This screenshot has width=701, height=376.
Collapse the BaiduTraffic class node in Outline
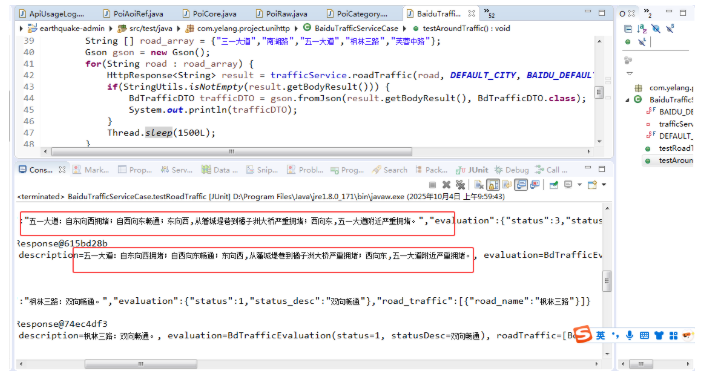coord(627,100)
